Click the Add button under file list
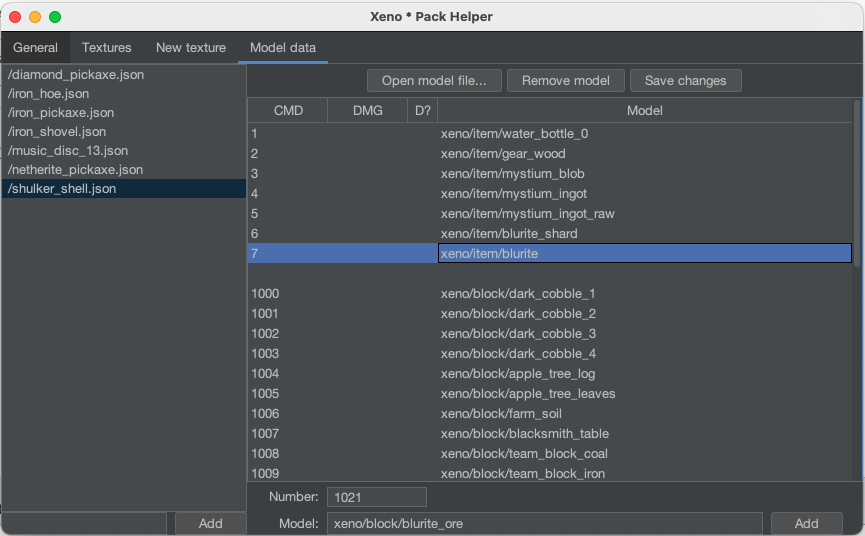This screenshot has height=536, width=865. pyautogui.click(x=210, y=523)
